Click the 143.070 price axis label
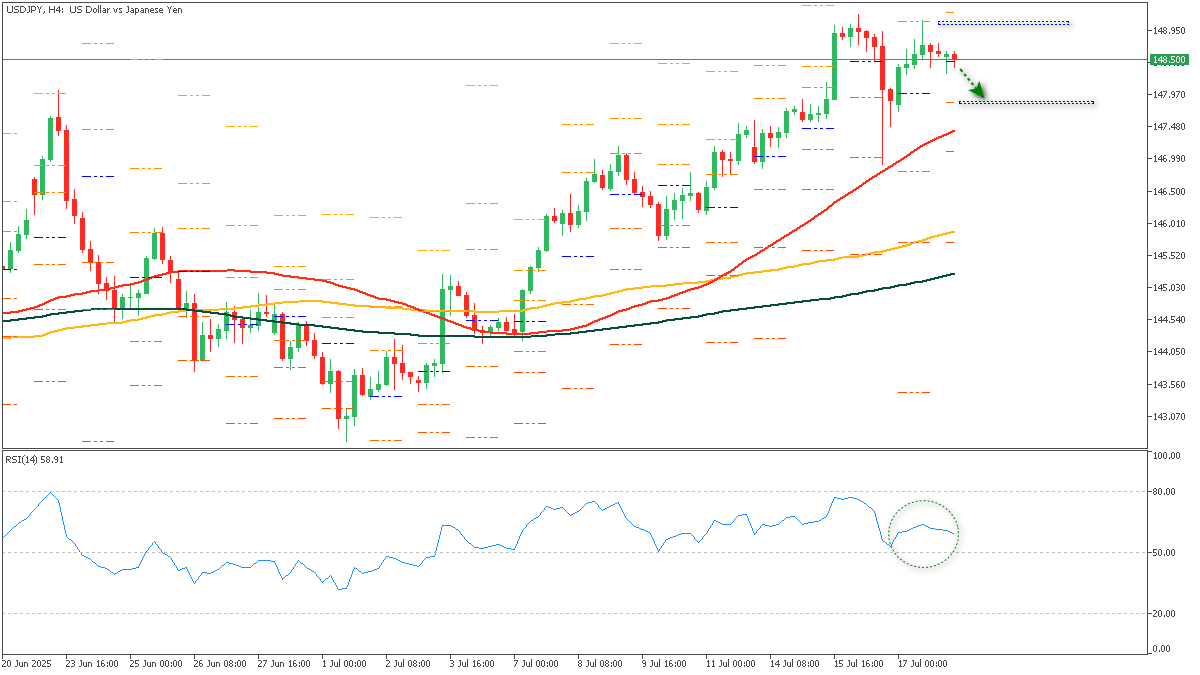The width and height of the screenshot is (1200, 675). [x=1168, y=417]
